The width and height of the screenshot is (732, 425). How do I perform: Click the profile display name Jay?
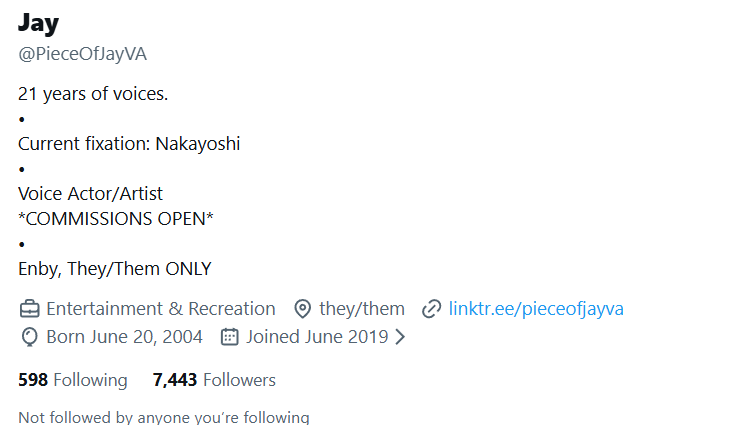point(38,22)
